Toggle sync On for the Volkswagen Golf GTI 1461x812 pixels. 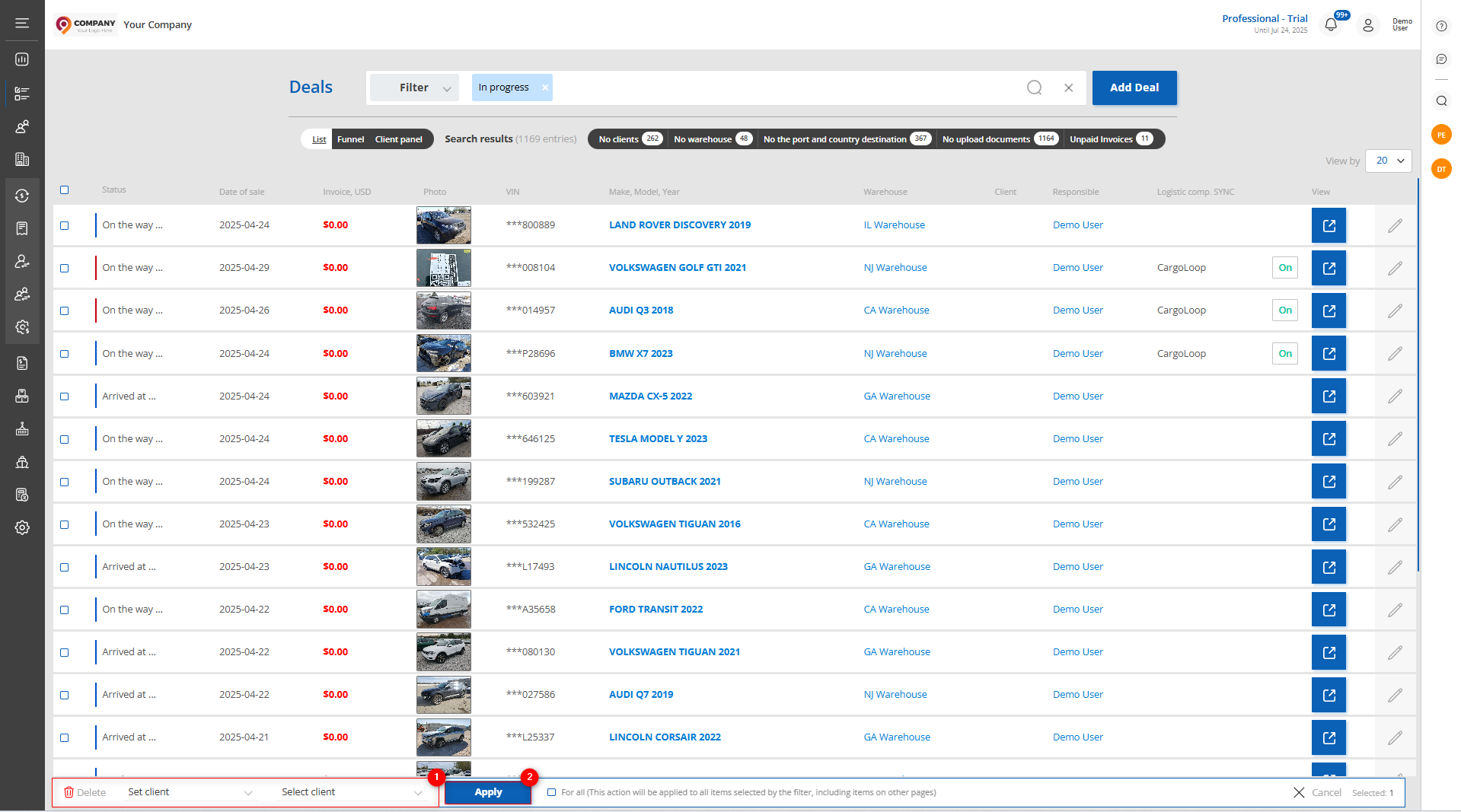pos(1285,268)
